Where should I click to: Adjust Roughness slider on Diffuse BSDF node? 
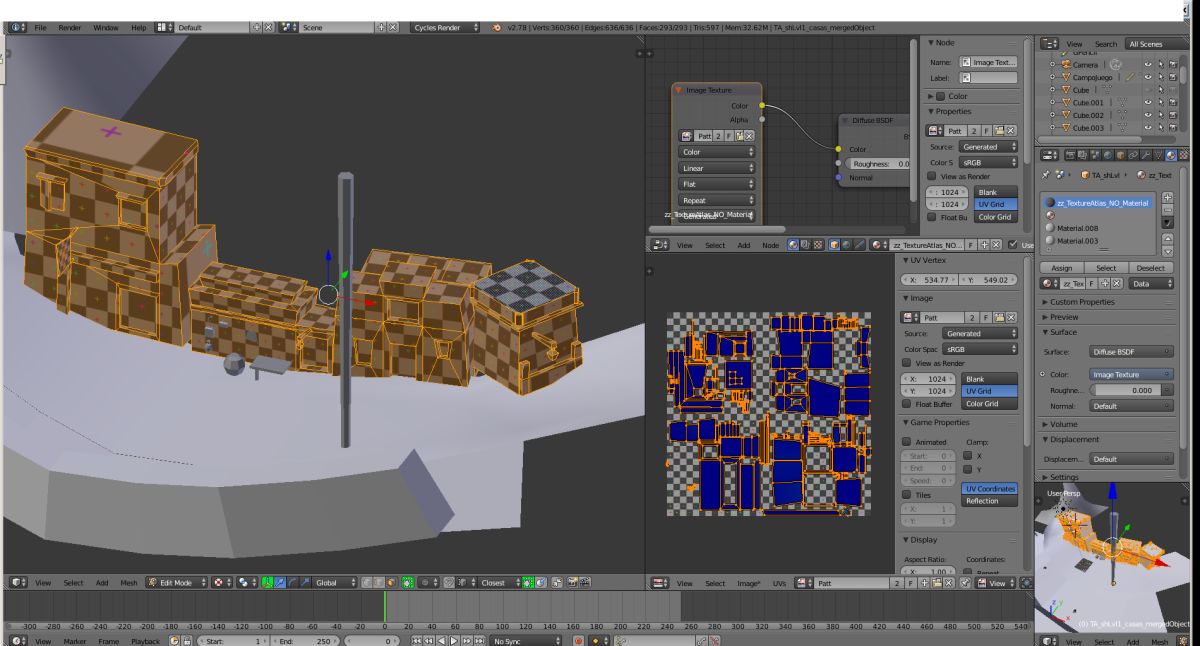point(879,163)
